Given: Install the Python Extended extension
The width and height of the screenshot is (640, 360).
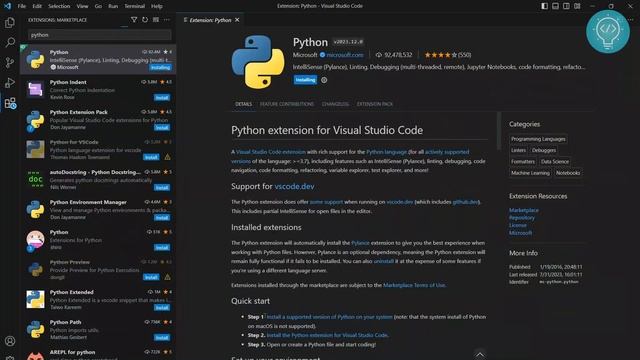Looking at the screenshot, I should pyautogui.click(x=162, y=307).
